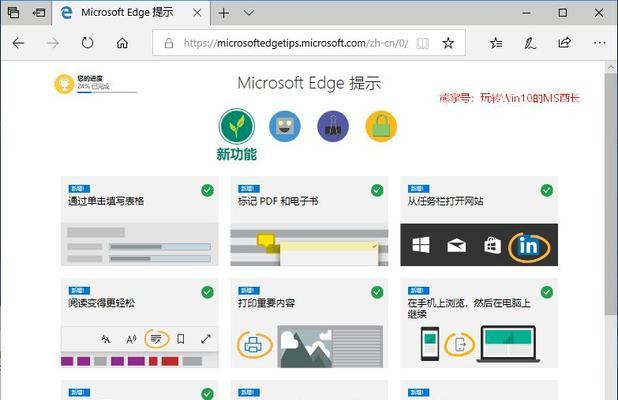Go back to the previous page
The image size is (618, 400).
[x=18, y=43]
